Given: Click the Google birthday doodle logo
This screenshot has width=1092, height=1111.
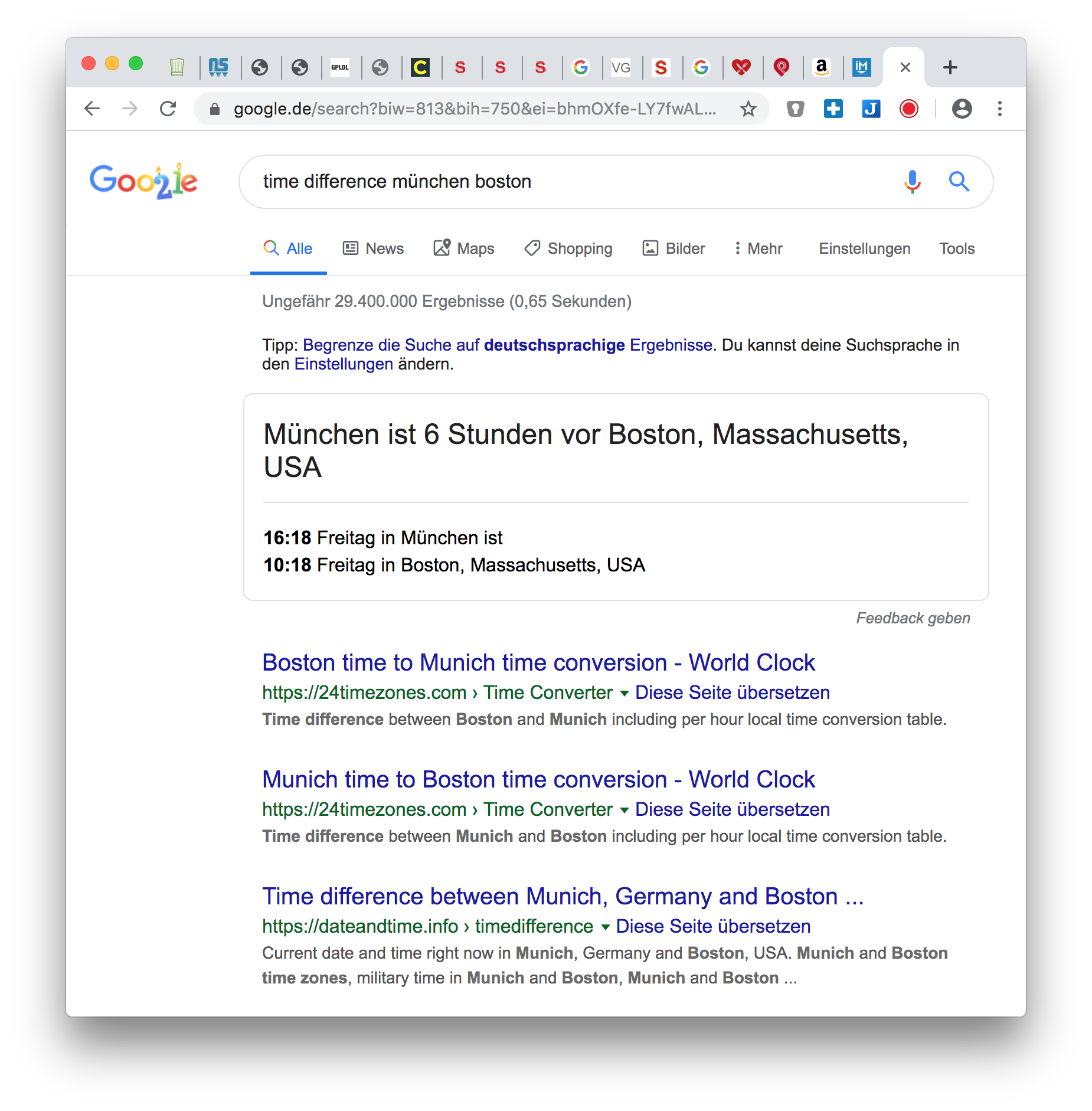Looking at the screenshot, I should tap(143, 181).
